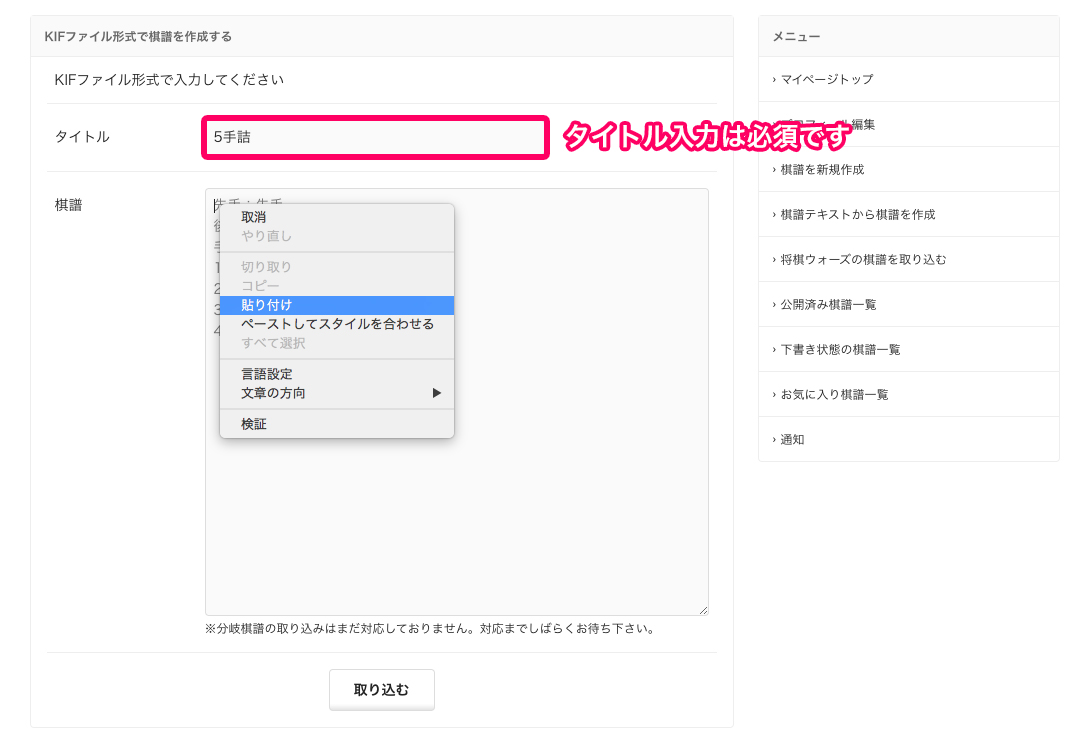Click 棋譜テキストから棋譜を作成 link
The height and width of the screenshot is (750, 1090).
point(857,214)
